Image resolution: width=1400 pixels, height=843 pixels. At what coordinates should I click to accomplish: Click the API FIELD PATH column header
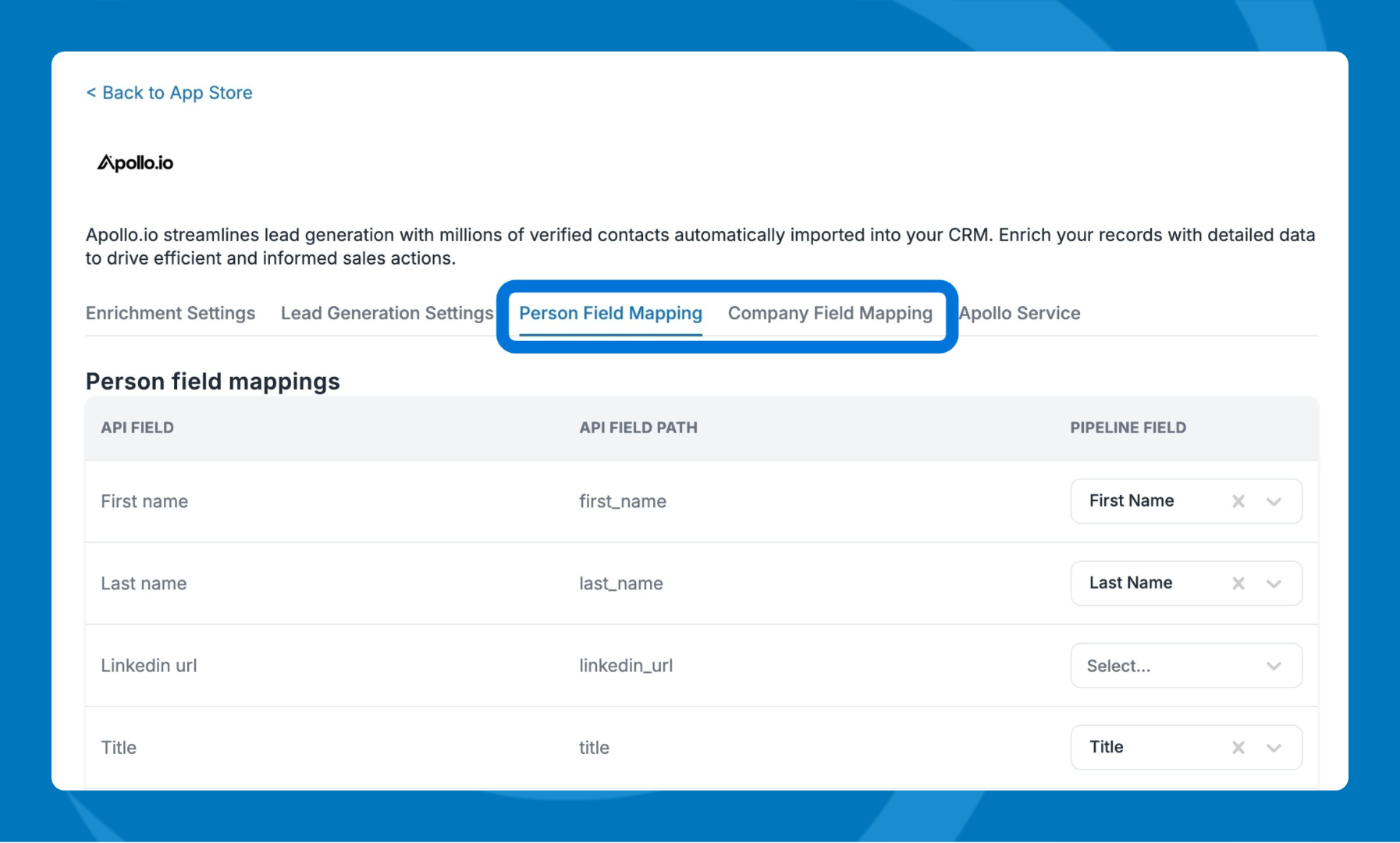638,428
